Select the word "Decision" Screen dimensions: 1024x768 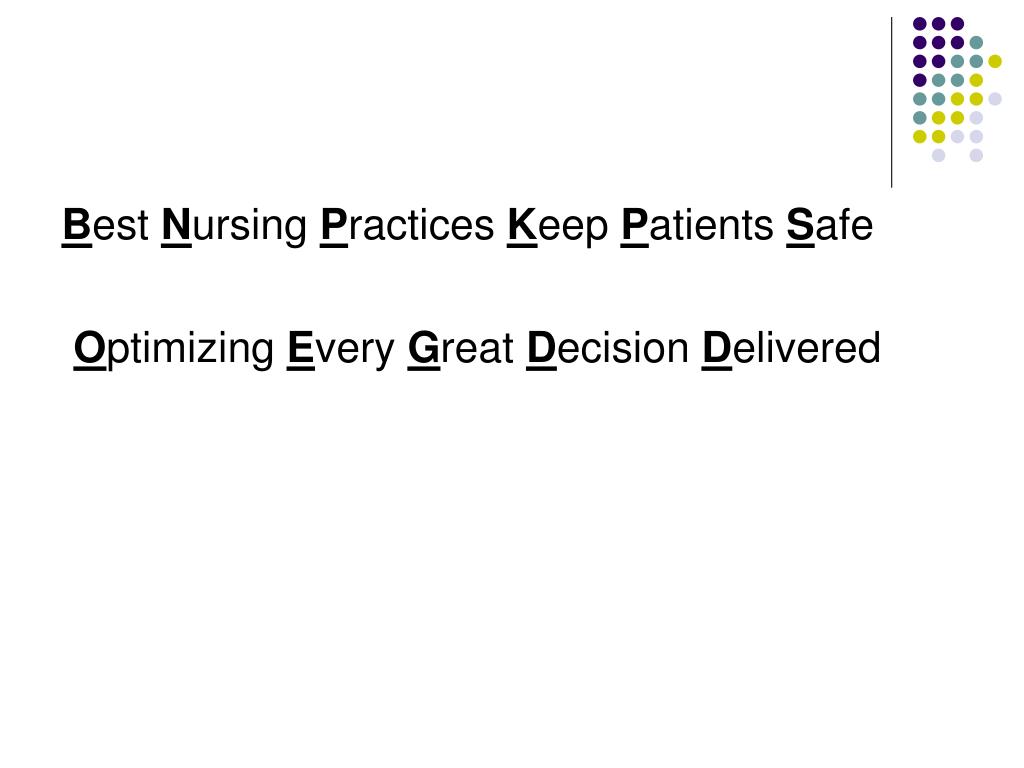pyautogui.click(x=607, y=348)
